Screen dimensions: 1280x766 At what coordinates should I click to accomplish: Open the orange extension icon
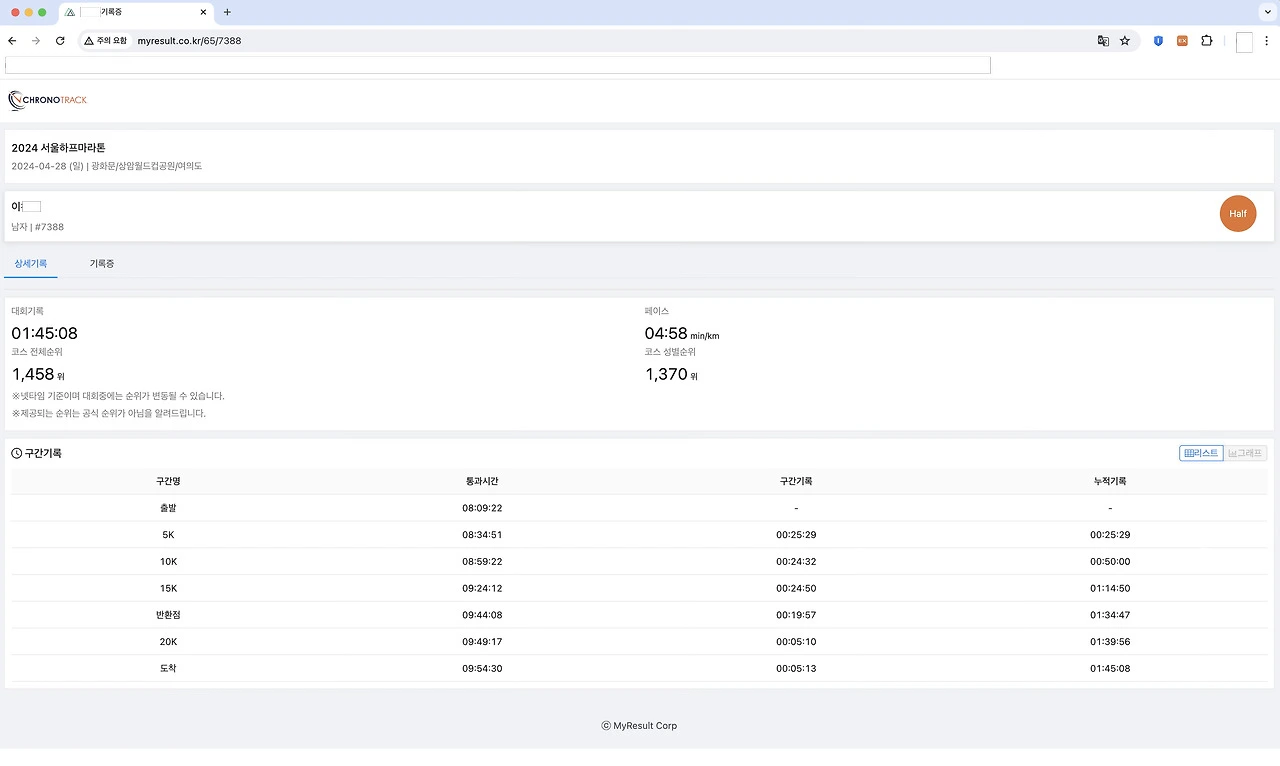[x=1182, y=41]
